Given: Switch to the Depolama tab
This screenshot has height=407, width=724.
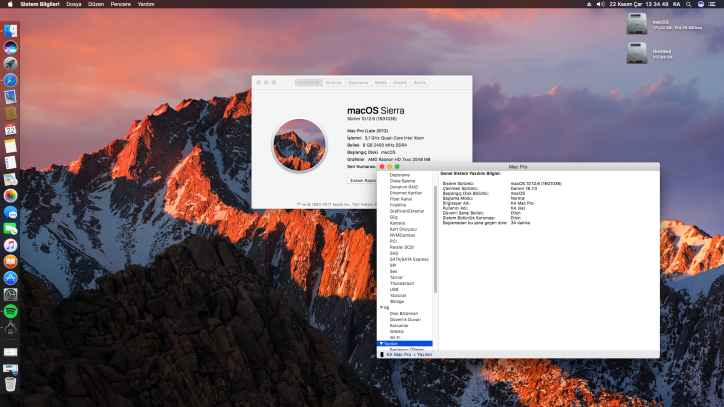Looking at the screenshot, I should coord(357,82).
